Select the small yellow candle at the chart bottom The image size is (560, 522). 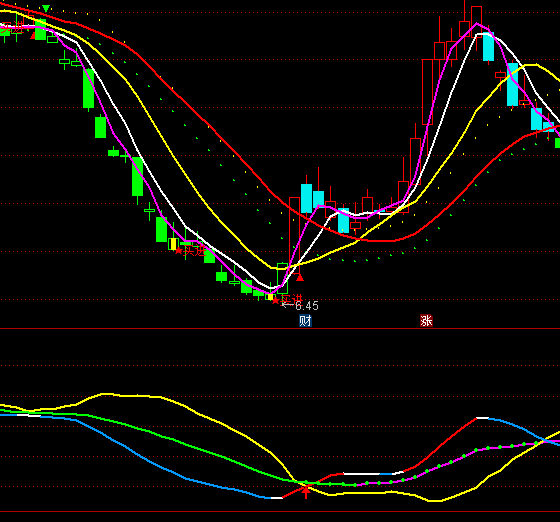(270, 297)
